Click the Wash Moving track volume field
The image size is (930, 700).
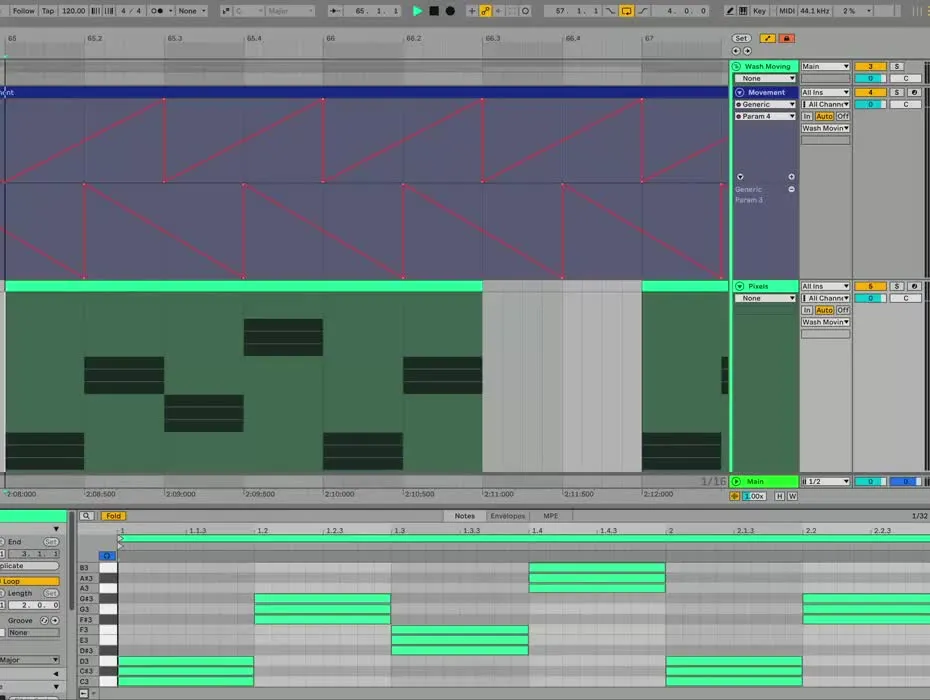pos(869,66)
